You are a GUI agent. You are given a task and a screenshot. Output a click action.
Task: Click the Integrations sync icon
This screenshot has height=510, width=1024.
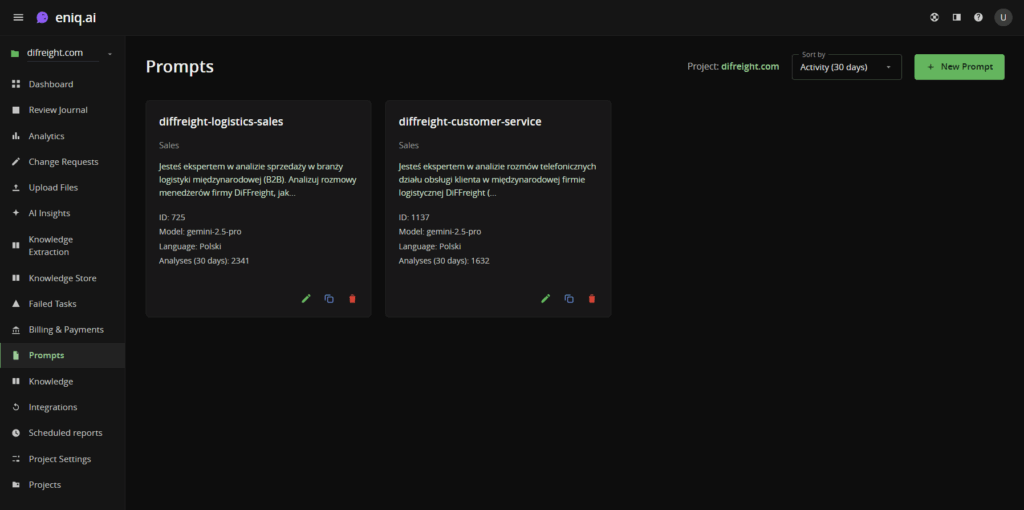(16, 407)
